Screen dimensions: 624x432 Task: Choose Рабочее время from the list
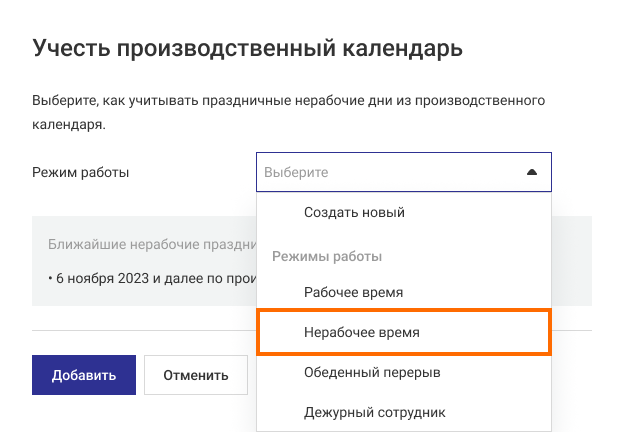pyautogui.click(x=353, y=293)
